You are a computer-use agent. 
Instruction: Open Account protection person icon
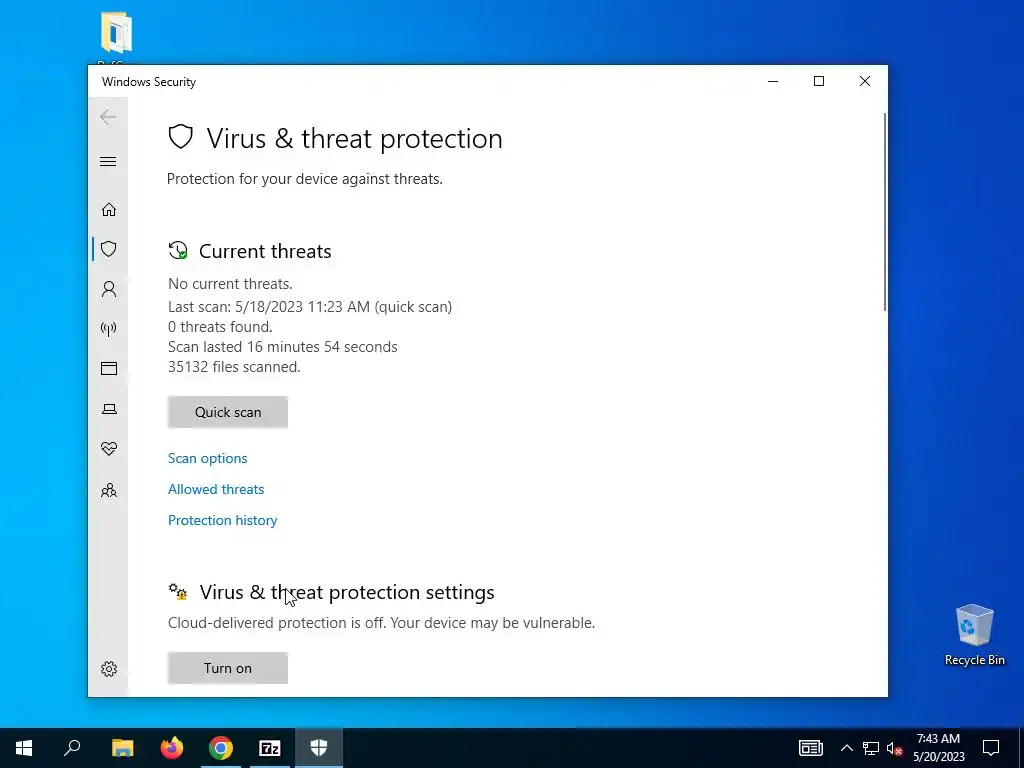point(108,289)
